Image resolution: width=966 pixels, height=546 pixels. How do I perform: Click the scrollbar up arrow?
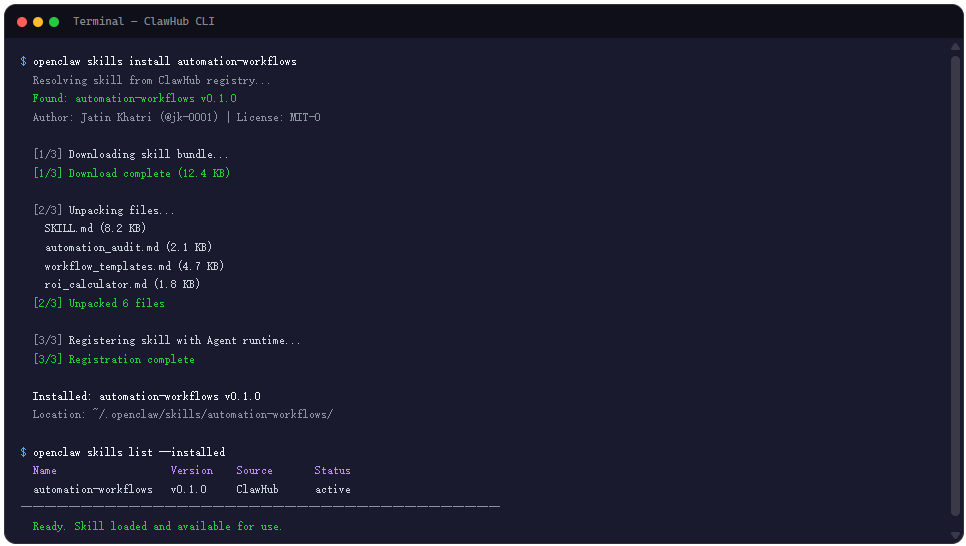(x=956, y=47)
